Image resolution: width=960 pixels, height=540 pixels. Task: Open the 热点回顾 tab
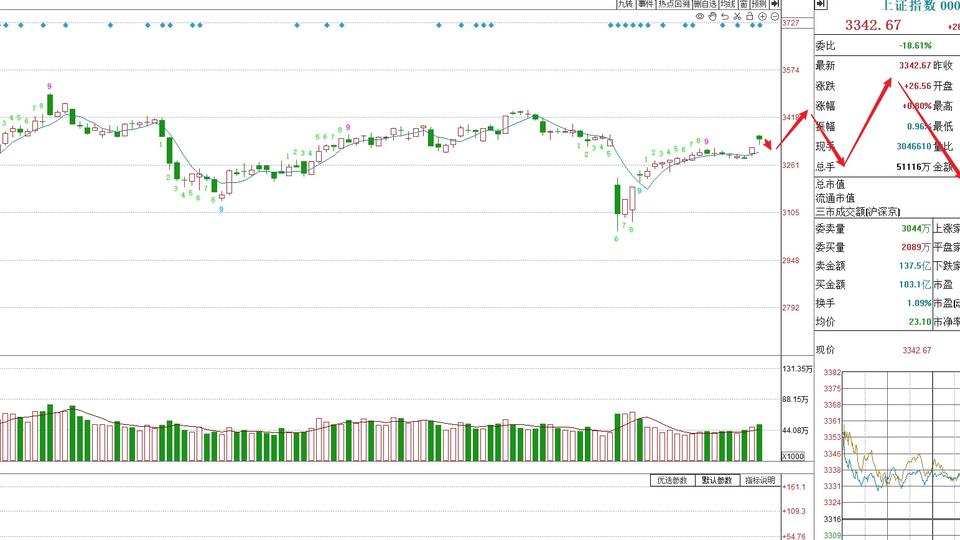(674, 4)
